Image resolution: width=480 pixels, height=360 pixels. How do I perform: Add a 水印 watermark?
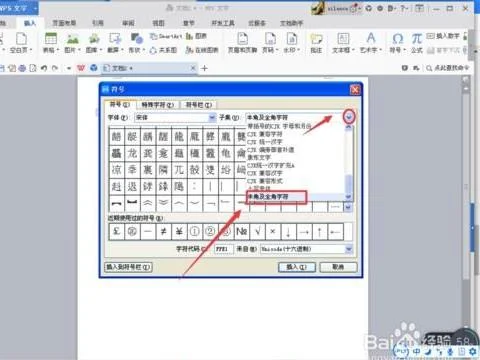coord(292,43)
